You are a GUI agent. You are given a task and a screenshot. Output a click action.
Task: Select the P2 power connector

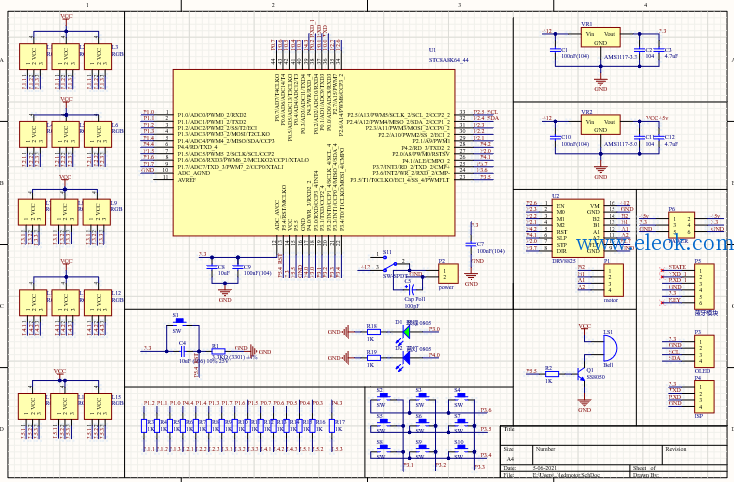(448, 273)
